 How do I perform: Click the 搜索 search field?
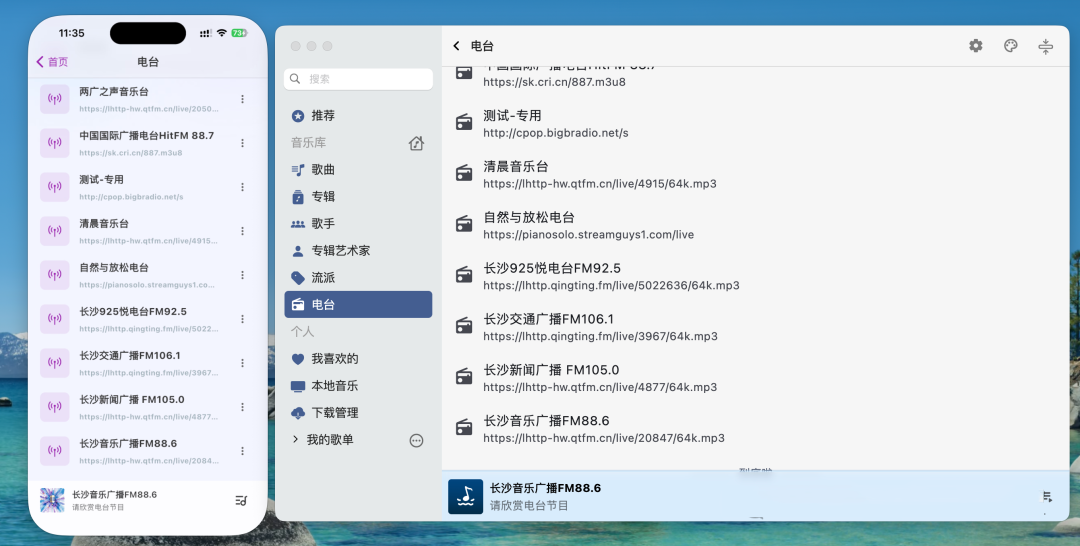[x=358, y=79]
